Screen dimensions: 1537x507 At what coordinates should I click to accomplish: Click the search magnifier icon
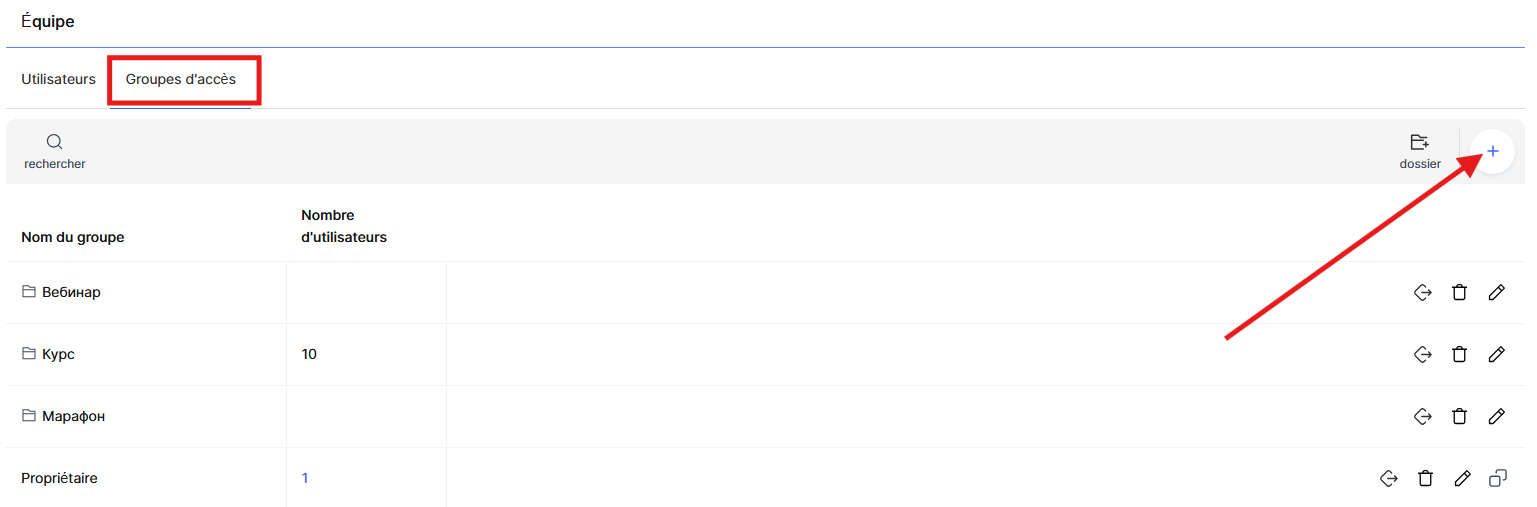(x=55, y=142)
